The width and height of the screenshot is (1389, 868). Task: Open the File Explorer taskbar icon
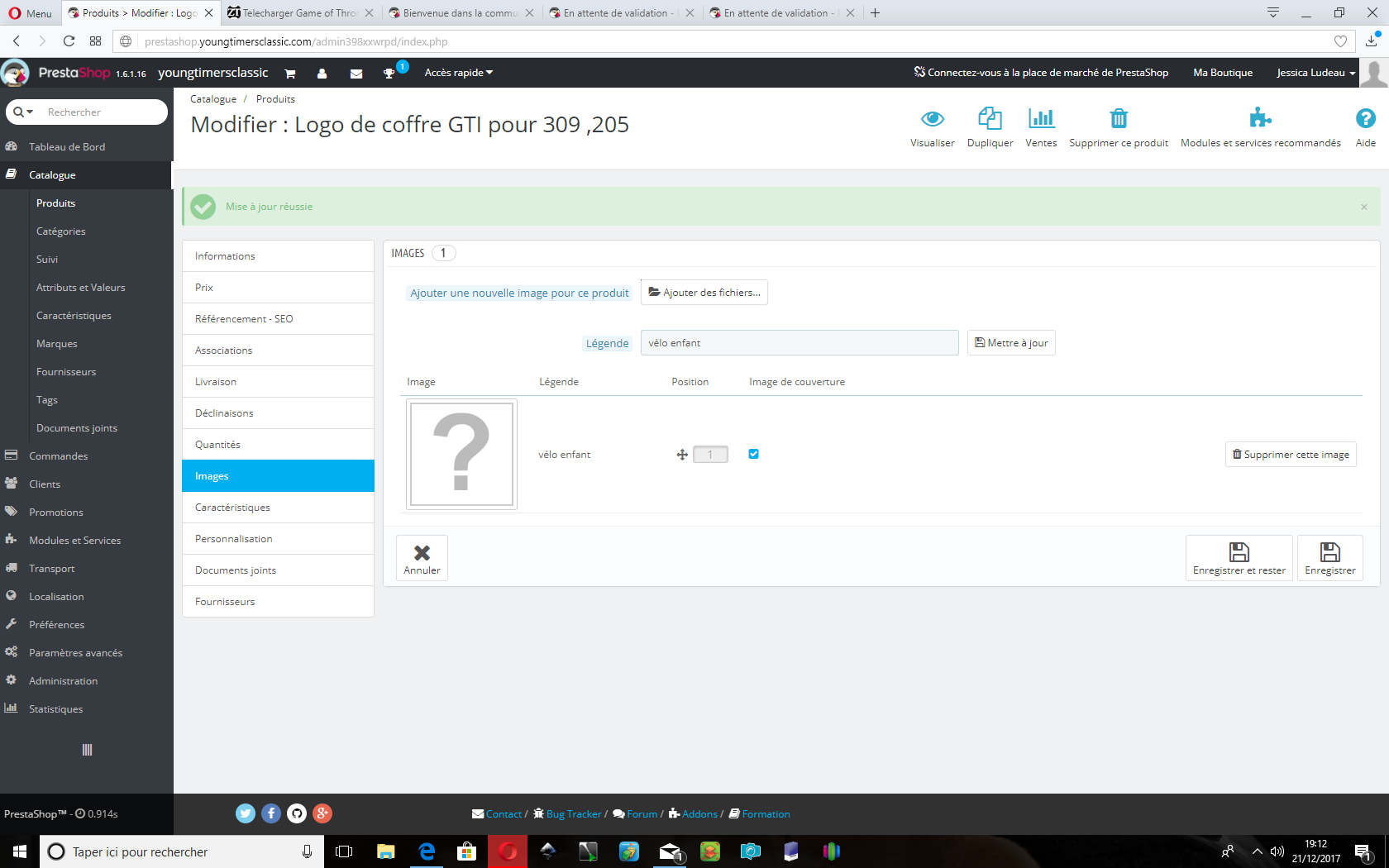386,851
